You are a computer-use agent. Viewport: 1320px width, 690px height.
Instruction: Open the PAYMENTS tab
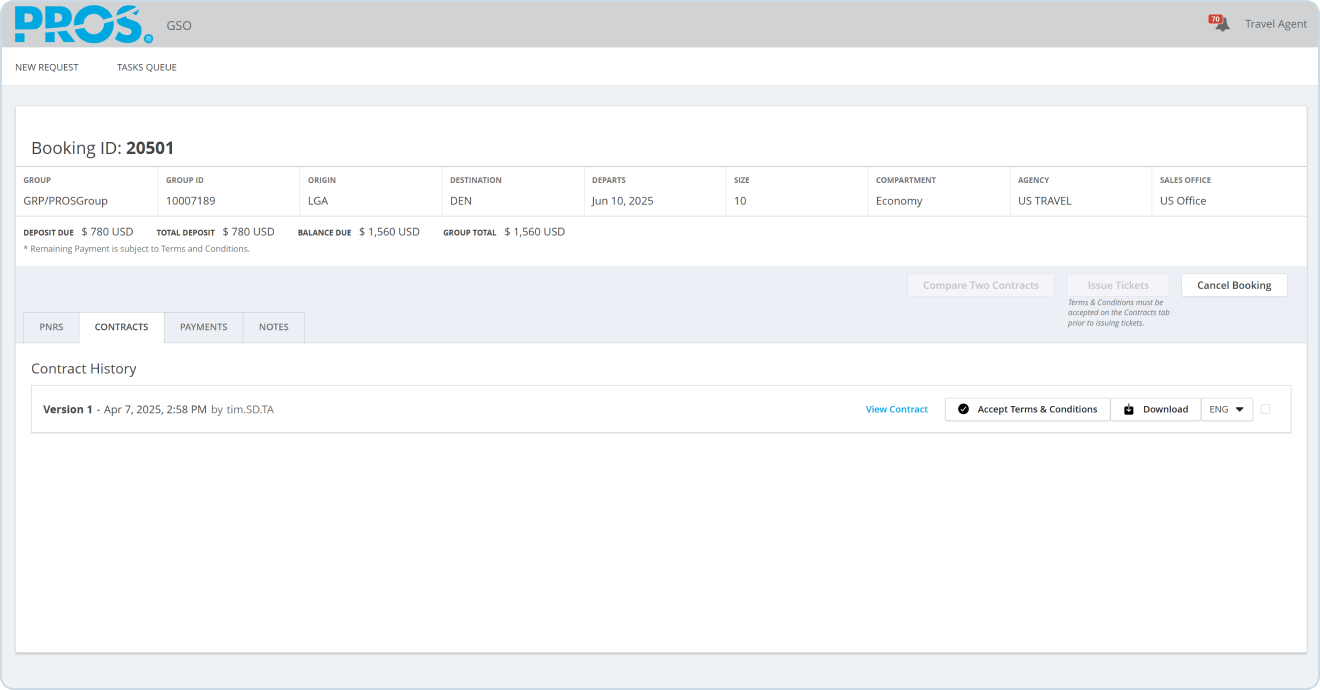[x=203, y=327]
